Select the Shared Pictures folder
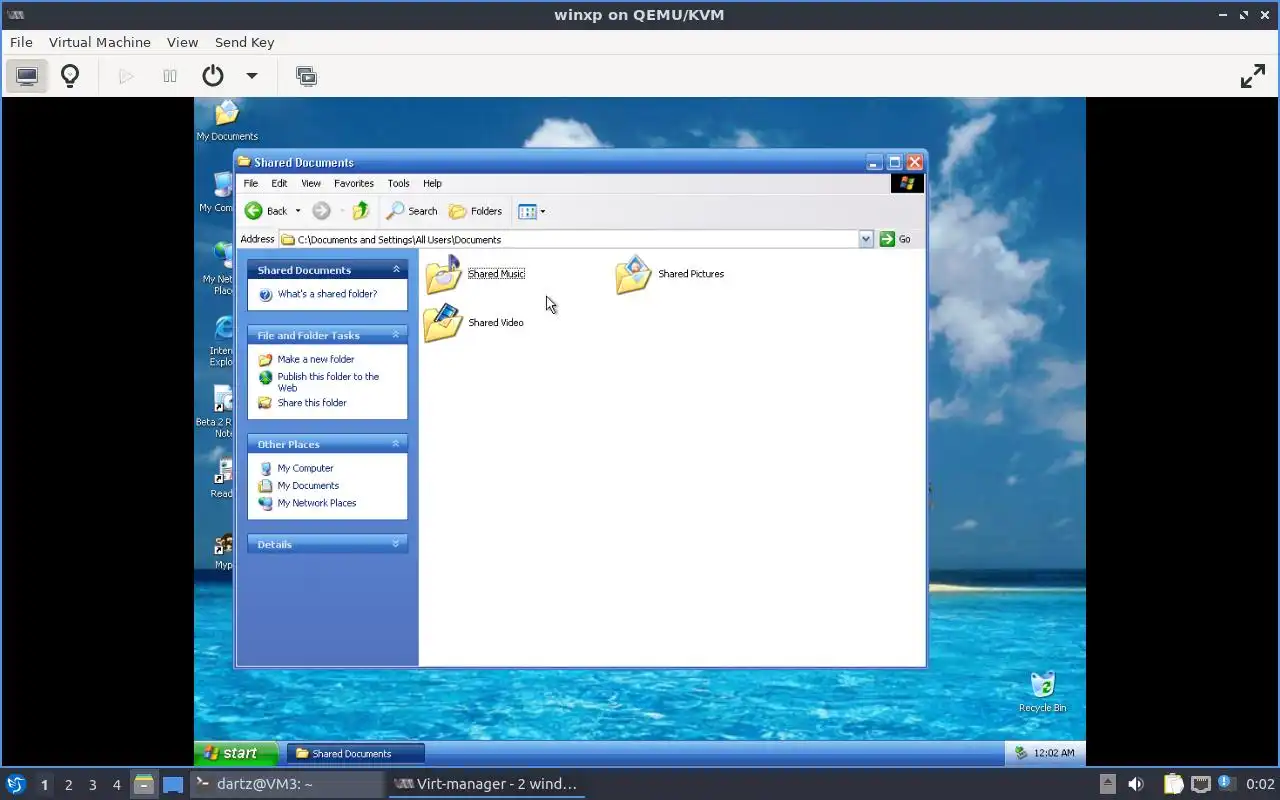Screen dimensions: 1280x800 [670, 274]
